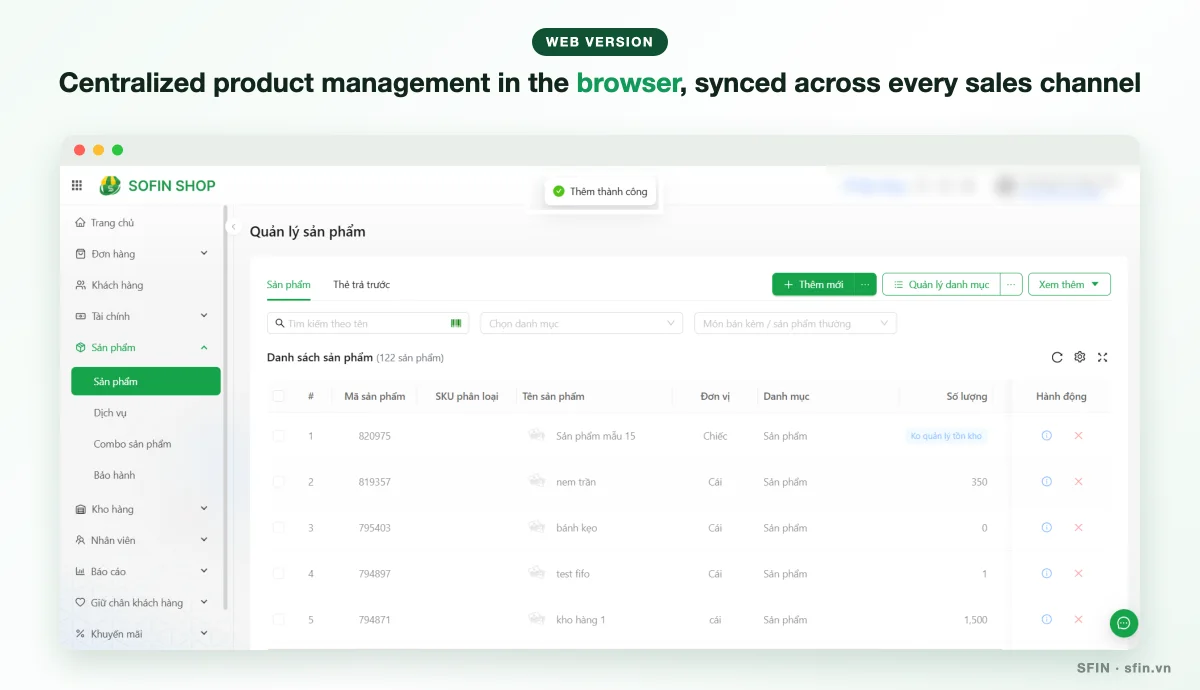Delete product test fifo
This screenshot has height=690, width=1200.
[1078, 574]
